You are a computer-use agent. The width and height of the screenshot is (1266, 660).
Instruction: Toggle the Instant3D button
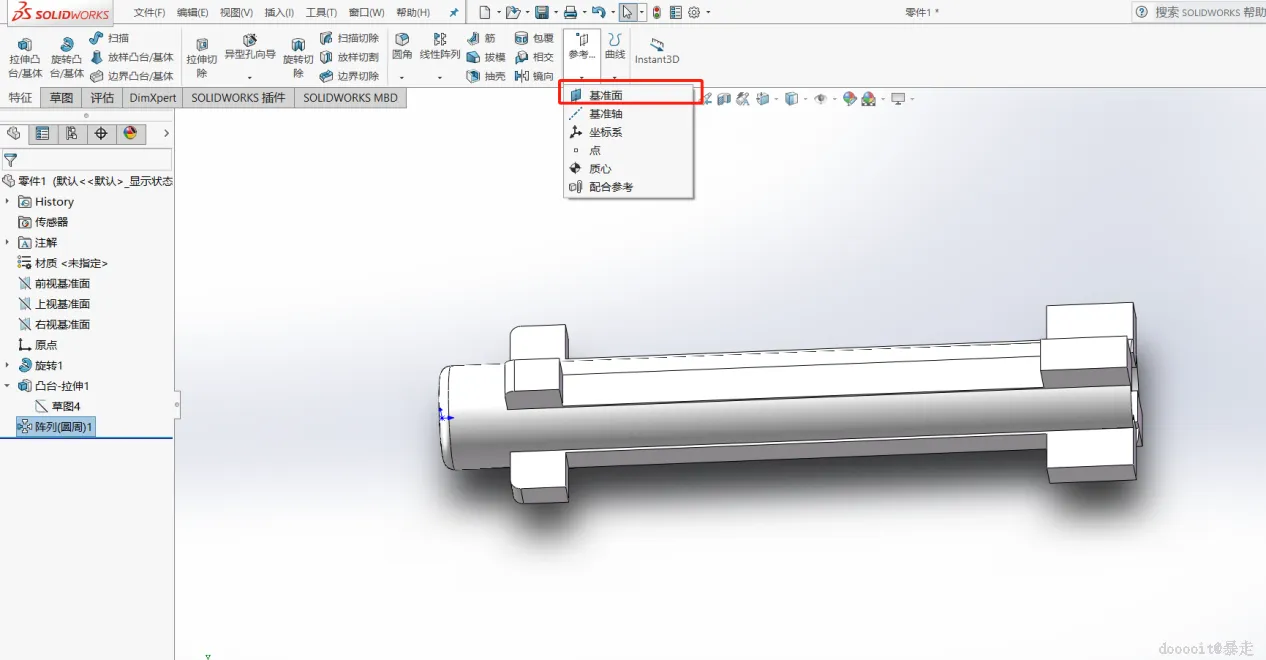tap(657, 51)
